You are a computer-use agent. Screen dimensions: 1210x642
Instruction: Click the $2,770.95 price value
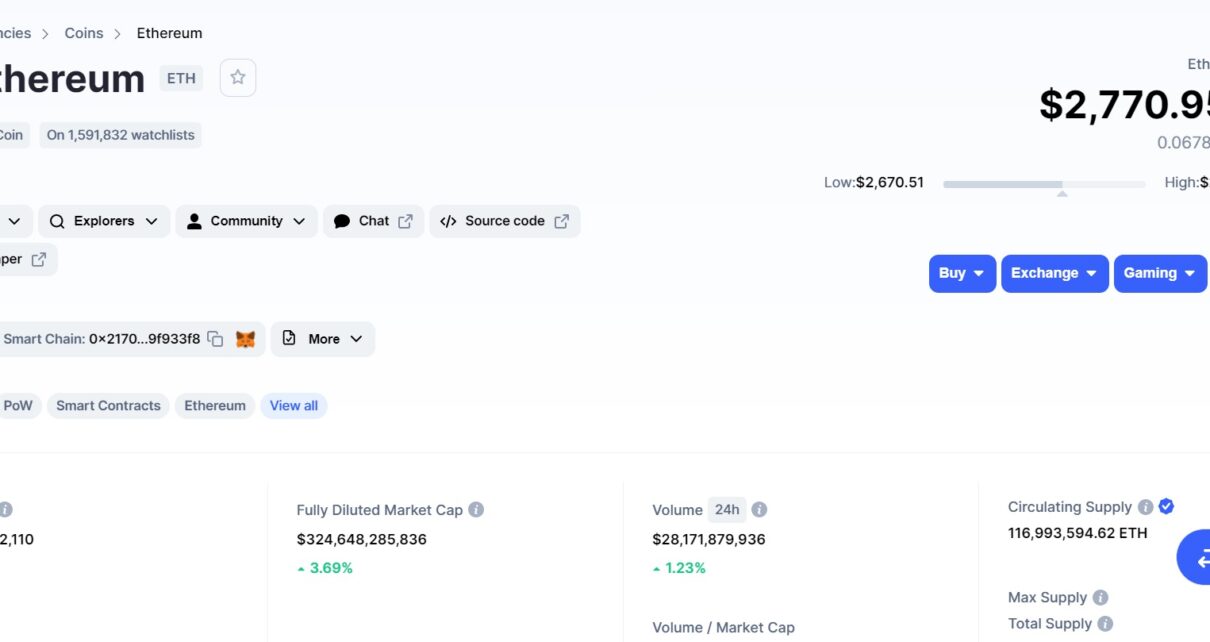[x=1125, y=105]
